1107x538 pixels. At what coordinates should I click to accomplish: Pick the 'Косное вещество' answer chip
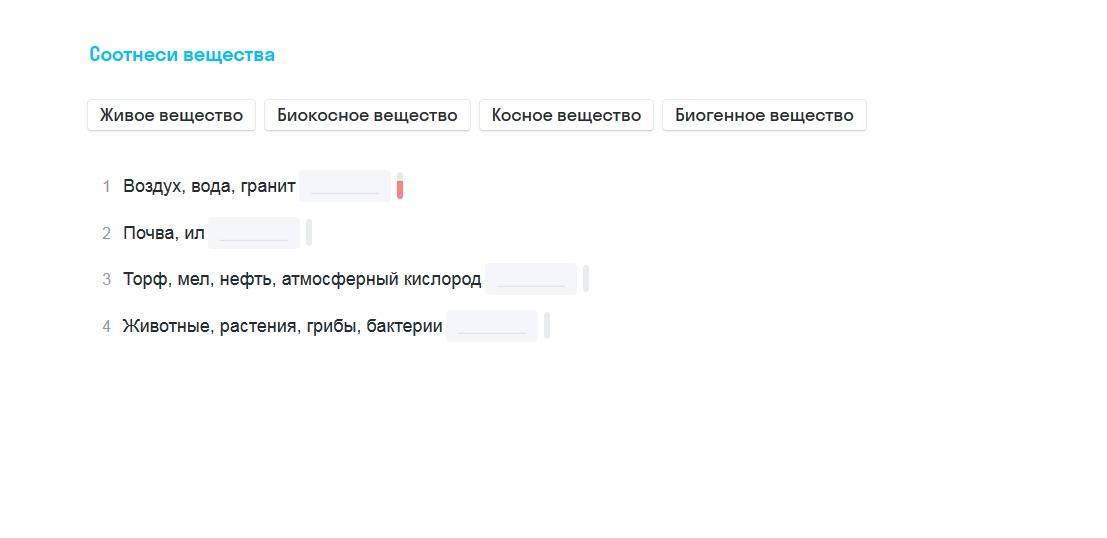pyautogui.click(x=566, y=115)
